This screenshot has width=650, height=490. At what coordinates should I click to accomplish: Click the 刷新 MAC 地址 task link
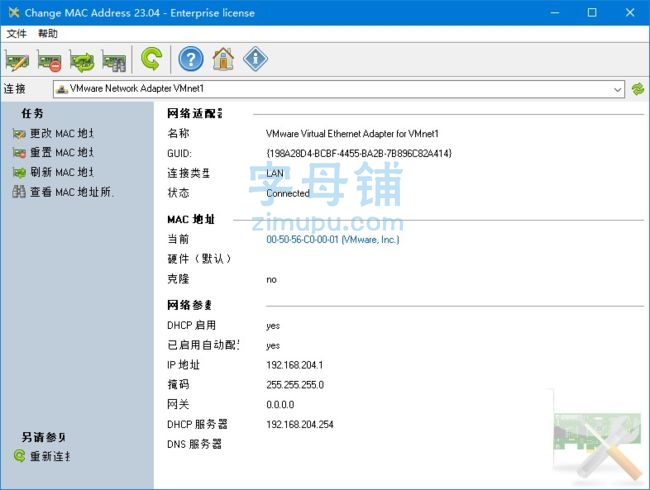pyautogui.click(x=62, y=172)
